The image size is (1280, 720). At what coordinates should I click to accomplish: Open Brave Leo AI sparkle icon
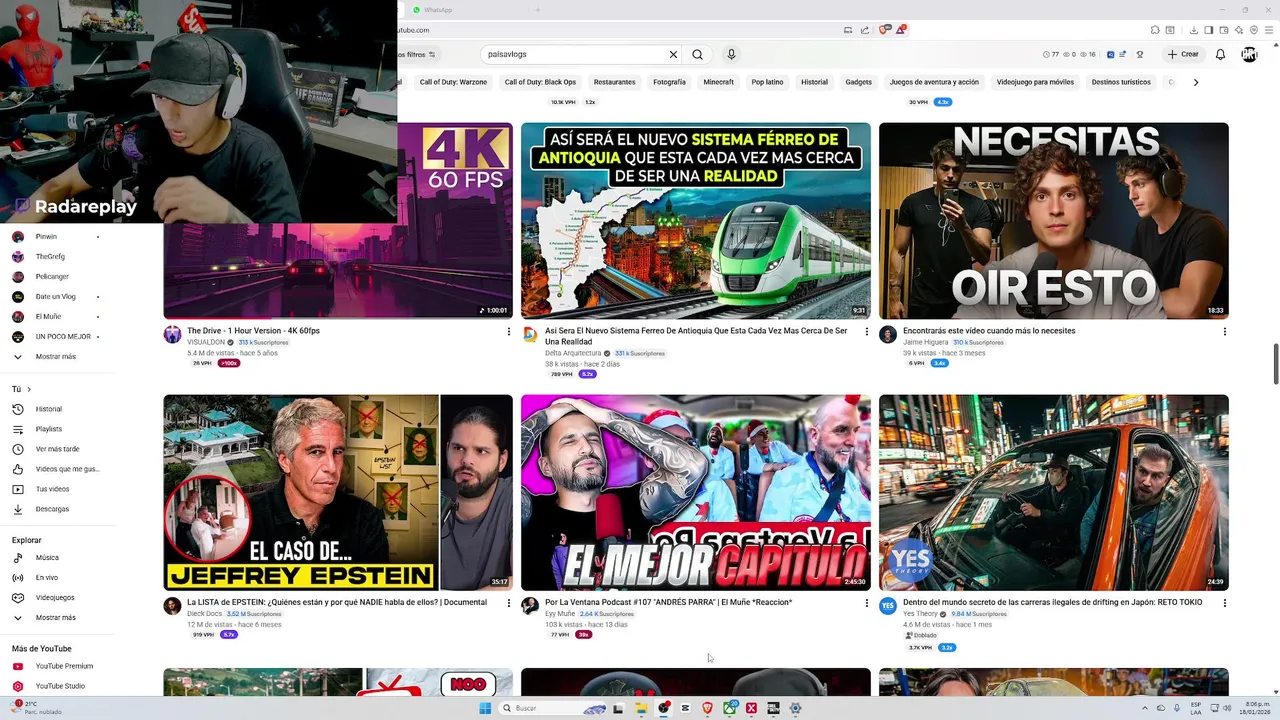tap(1238, 30)
